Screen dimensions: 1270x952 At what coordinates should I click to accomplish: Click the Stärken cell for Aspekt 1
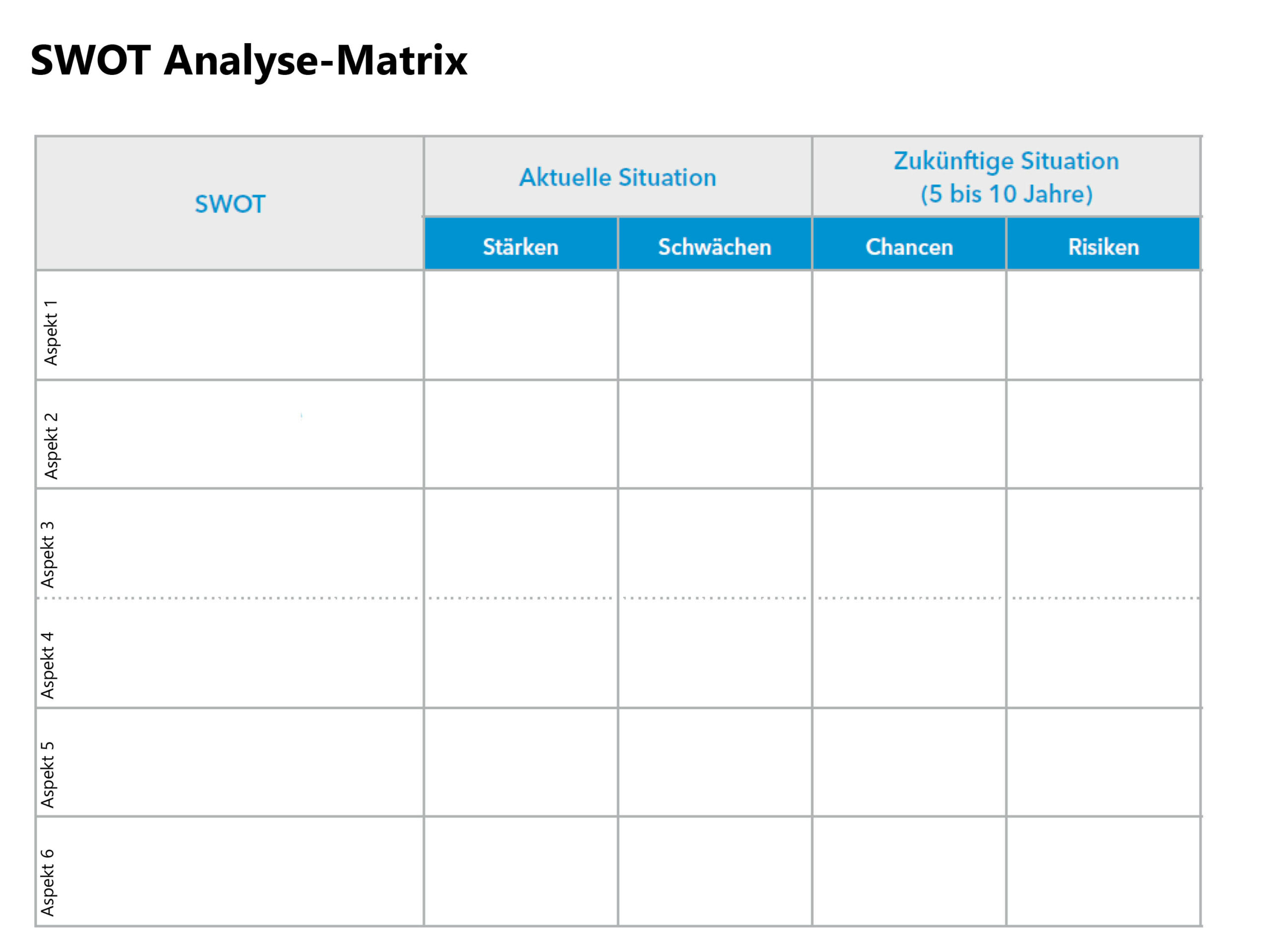click(x=521, y=325)
